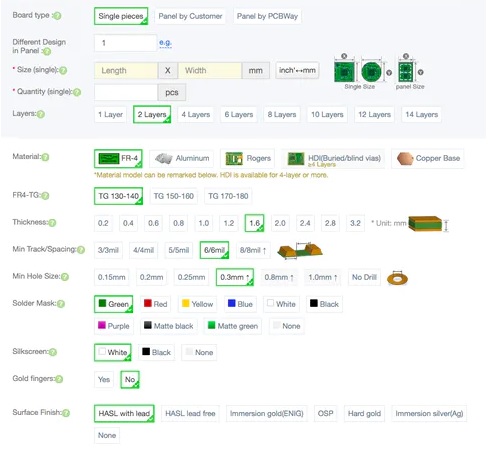This screenshot has width=488, height=454.
Task: Choose 4 Layers option
Action: tap(196, 115)
